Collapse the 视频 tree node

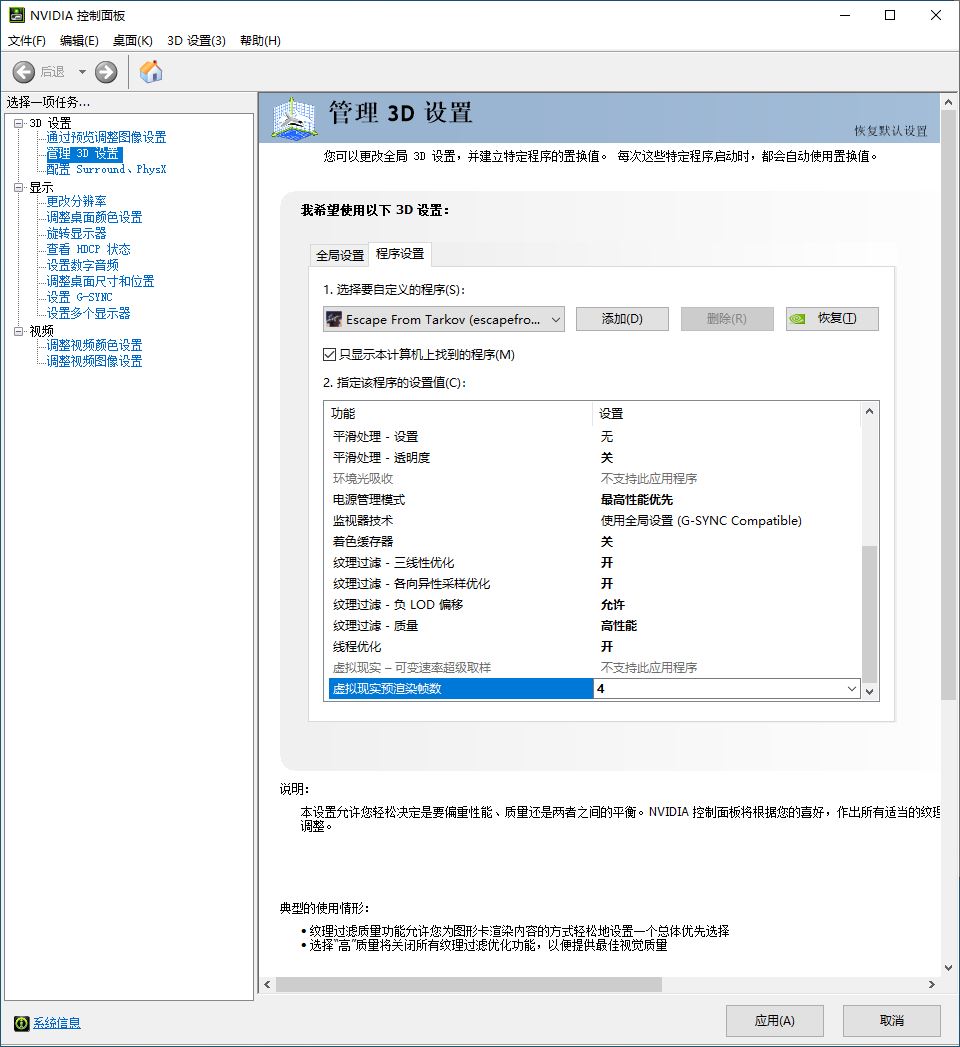(x=18, y=331)
